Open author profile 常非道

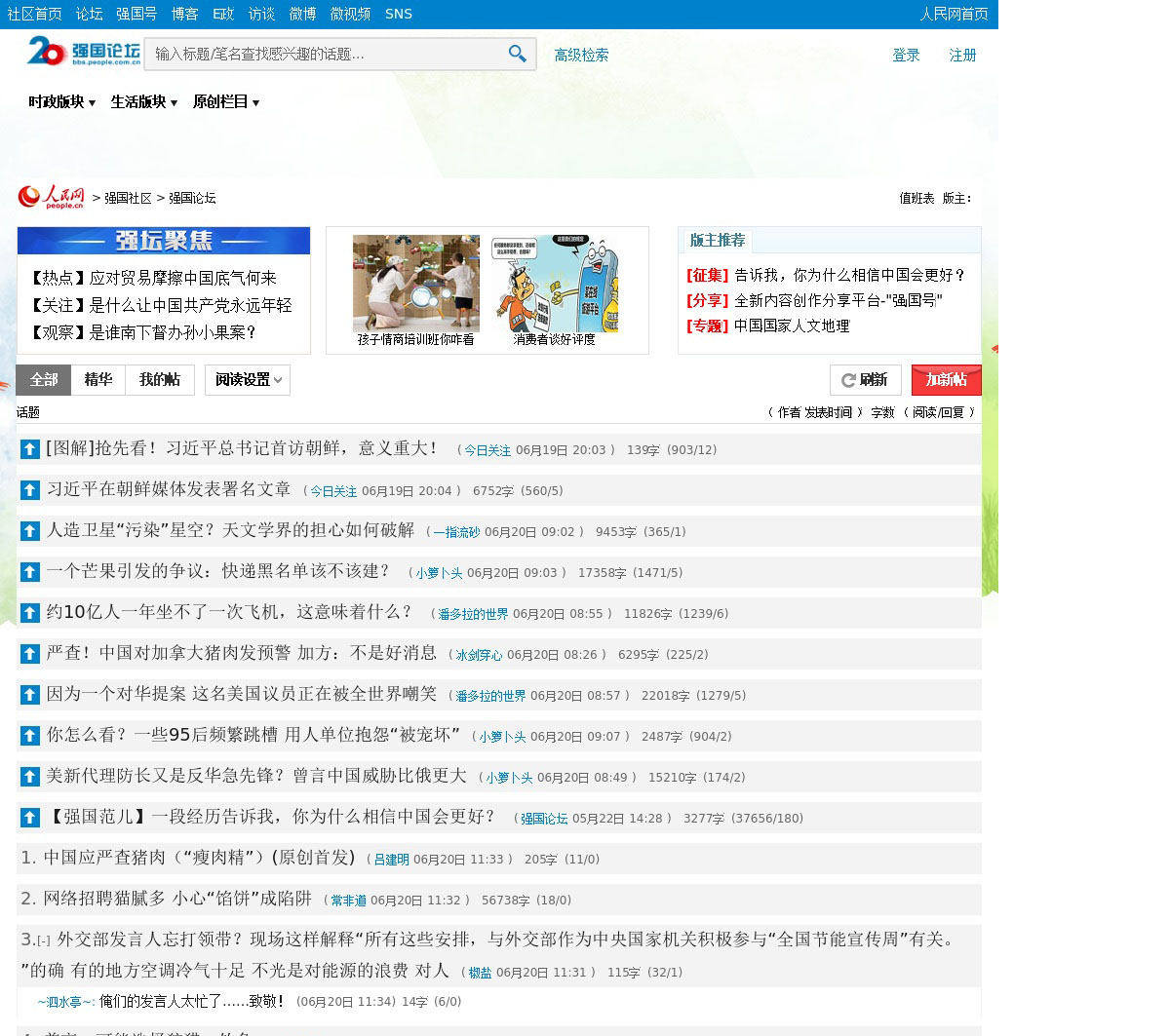(348, 901)
